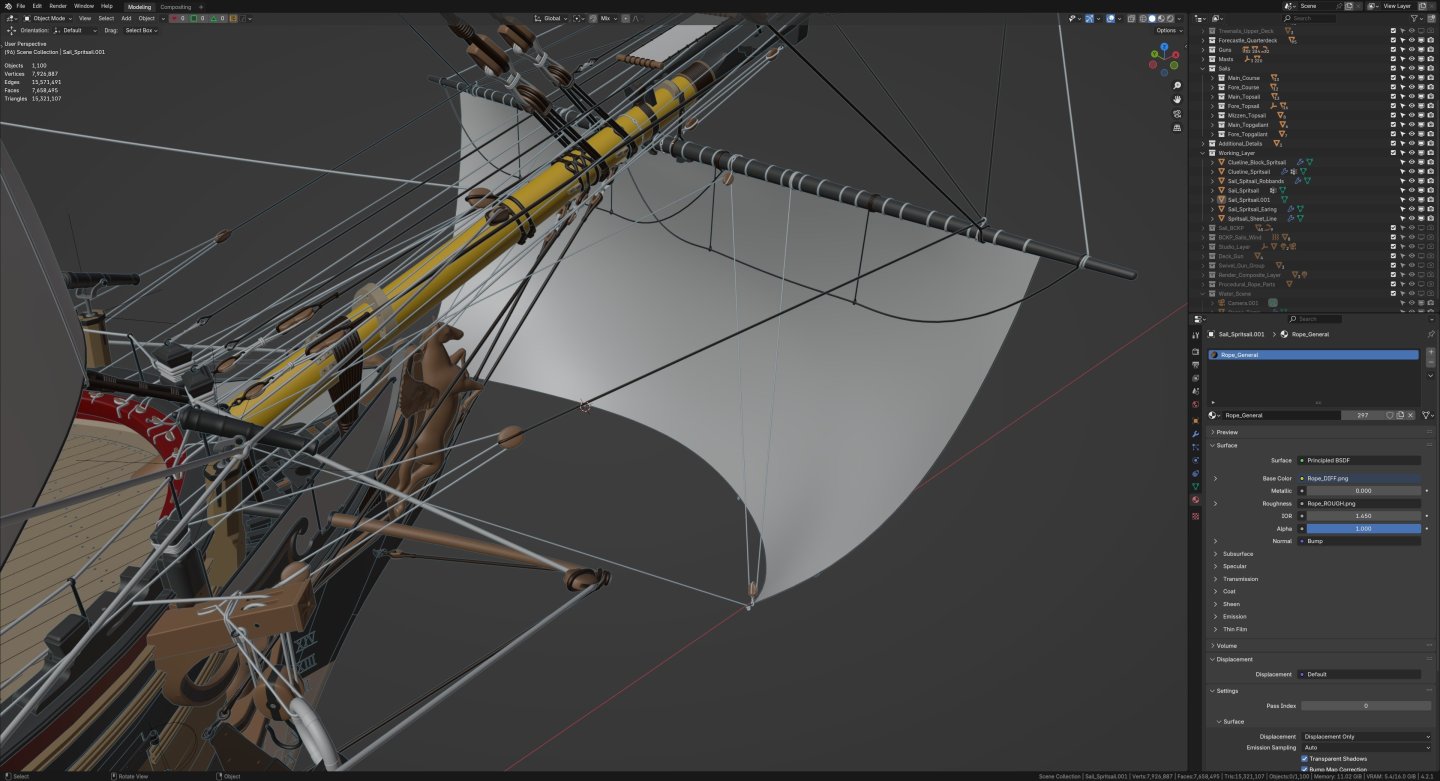Add material slot plus button
This screenshot has width=1440, height=781.
1430,352
